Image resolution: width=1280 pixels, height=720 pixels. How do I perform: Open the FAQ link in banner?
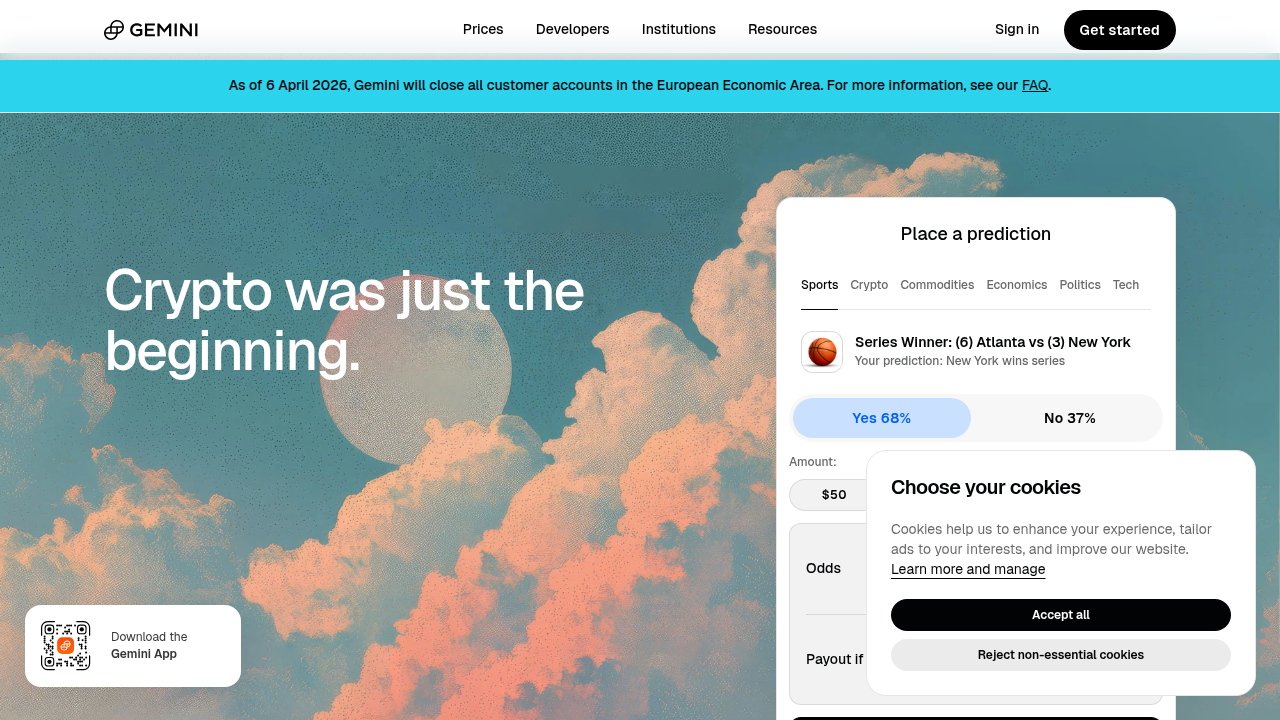coord(1035,86)
